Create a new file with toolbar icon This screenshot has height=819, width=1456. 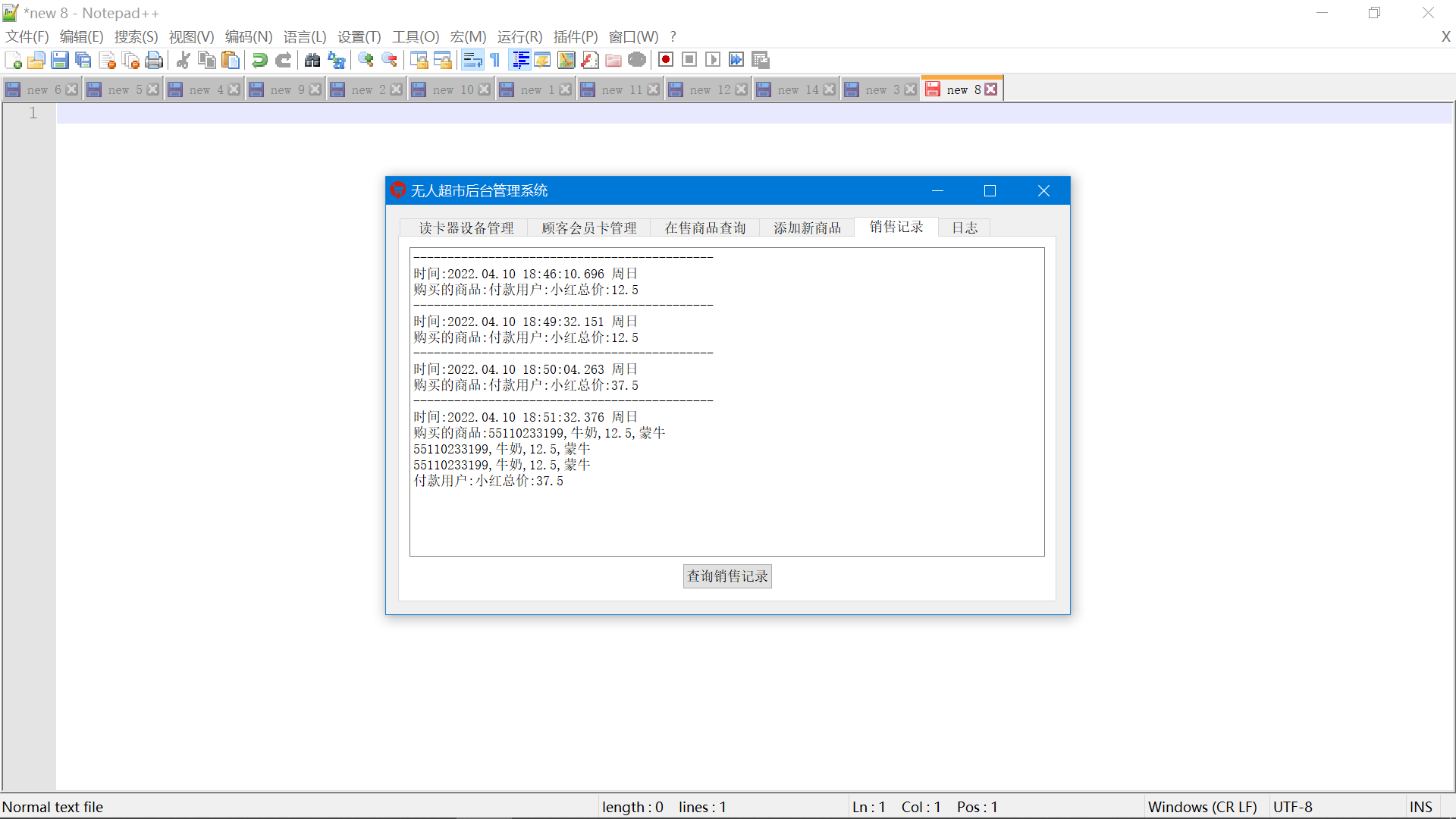pyautogui.click(x=13, y=60)
